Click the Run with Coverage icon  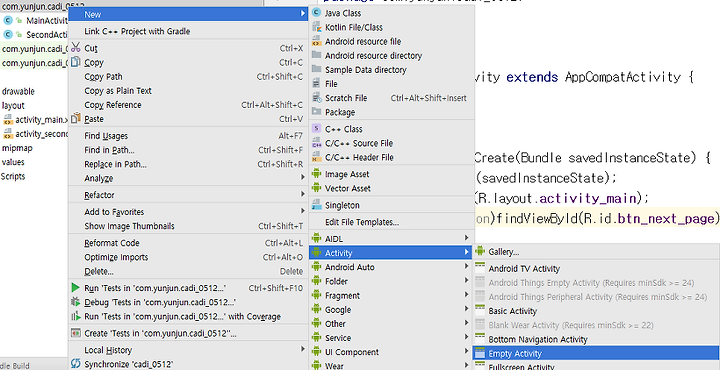[x=76, y=316]
